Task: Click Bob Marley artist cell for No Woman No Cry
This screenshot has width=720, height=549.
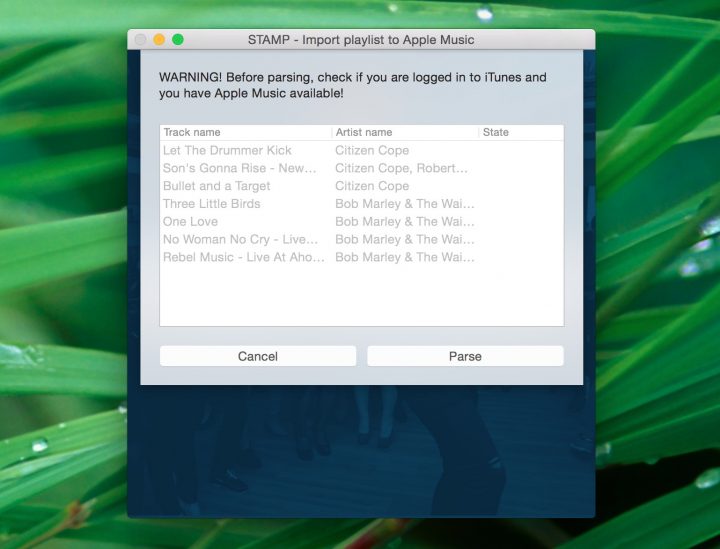Action: (x=405, y=240)
